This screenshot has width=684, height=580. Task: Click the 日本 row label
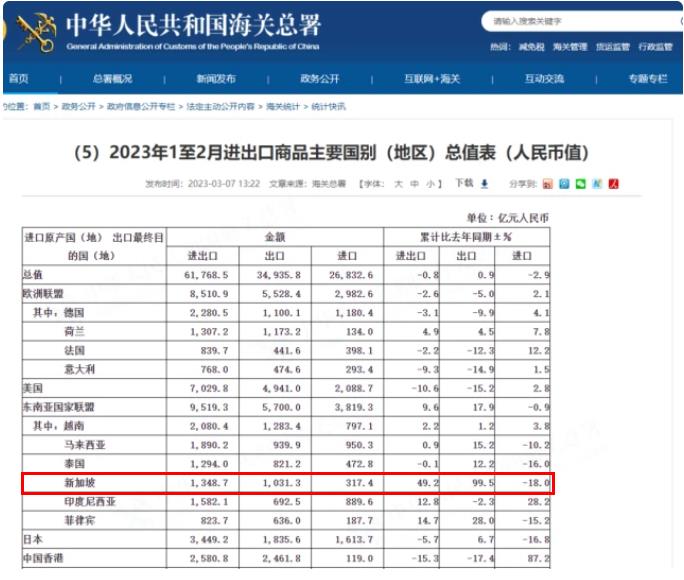point(33,539)
